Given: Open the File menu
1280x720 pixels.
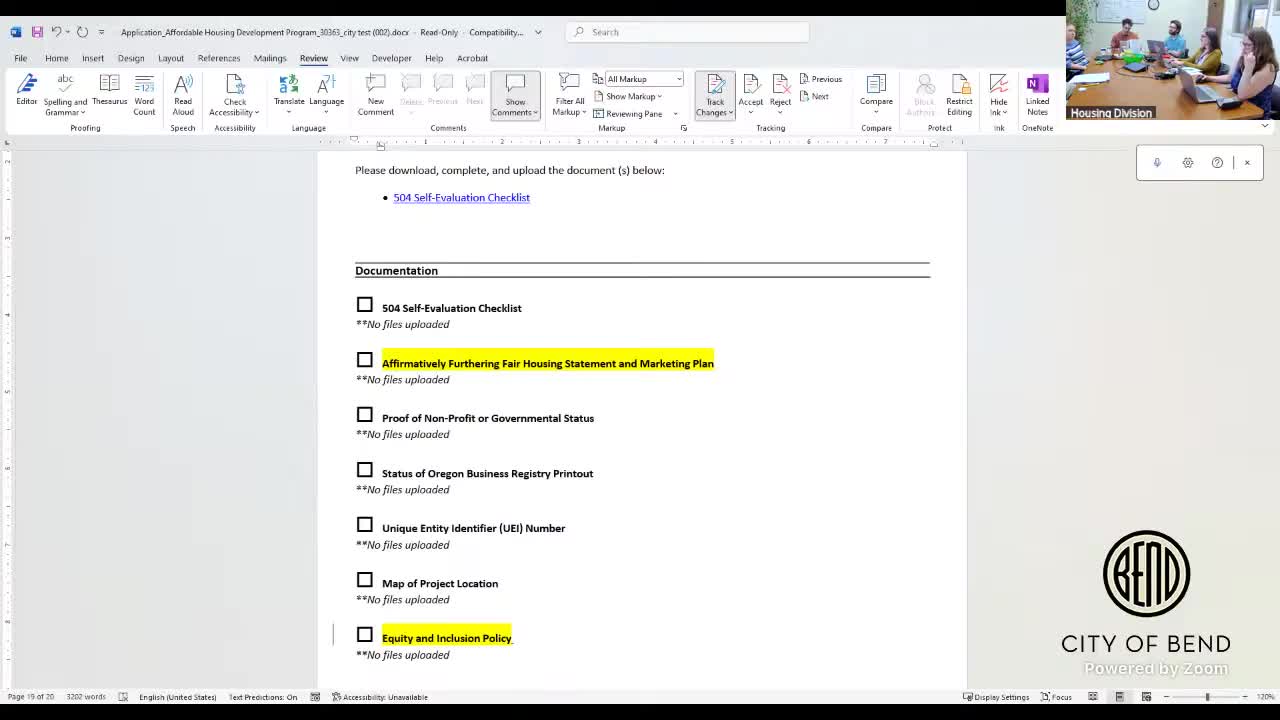Looking at the screenshot, I should [x=20, y=58].
